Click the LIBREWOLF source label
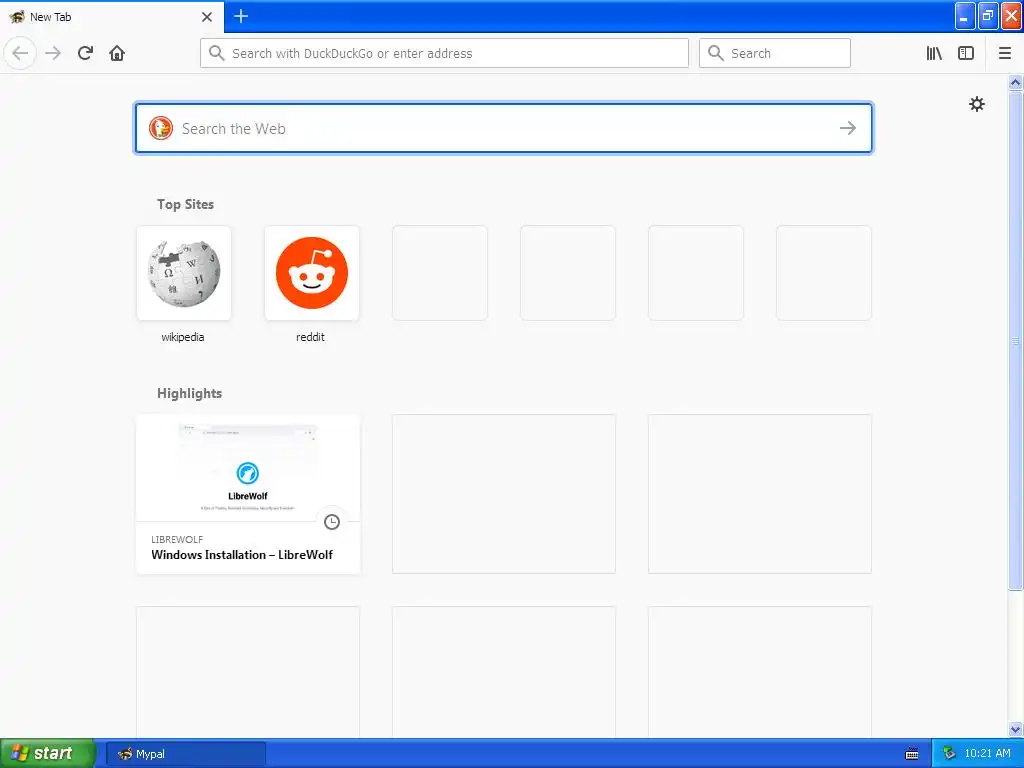 [x=177, y=539]
